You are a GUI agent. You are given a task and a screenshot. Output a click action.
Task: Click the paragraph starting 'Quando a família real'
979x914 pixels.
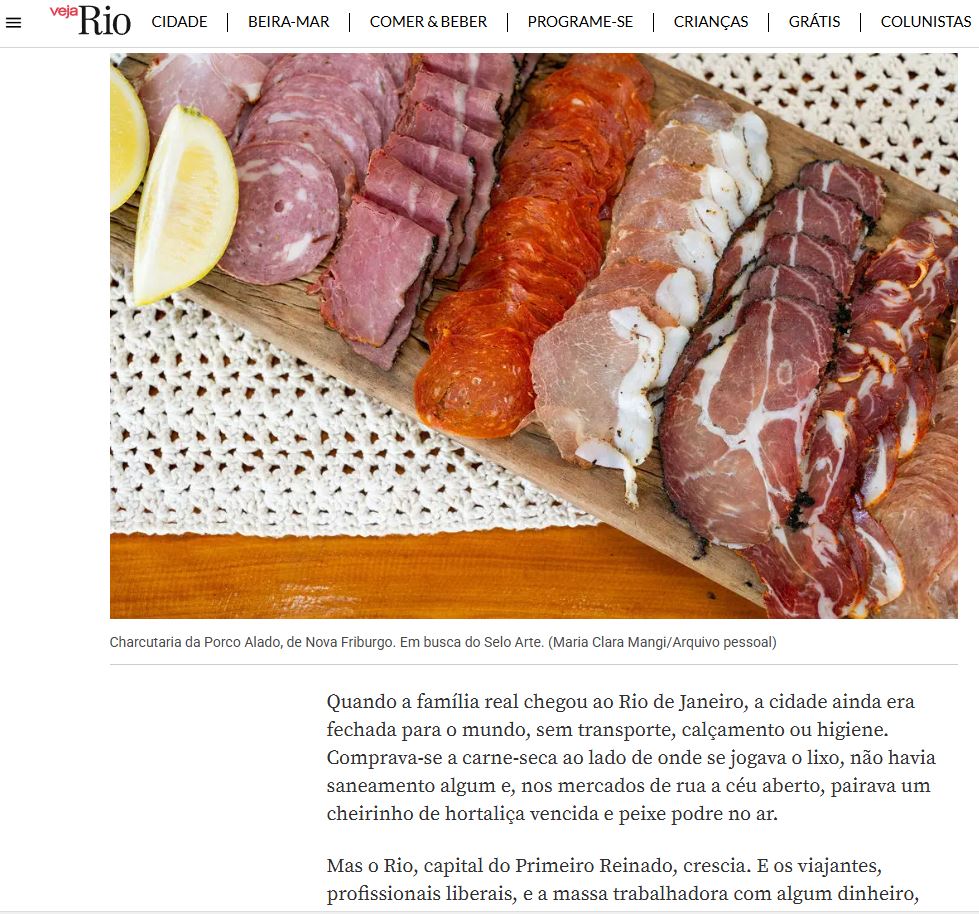[x=631, y=757]
